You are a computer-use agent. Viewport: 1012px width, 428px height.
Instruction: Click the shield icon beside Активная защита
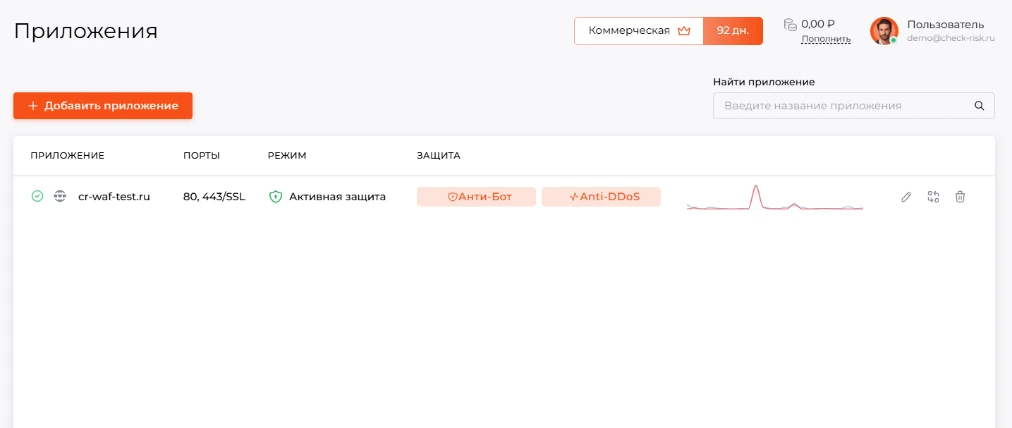point(276,197)
